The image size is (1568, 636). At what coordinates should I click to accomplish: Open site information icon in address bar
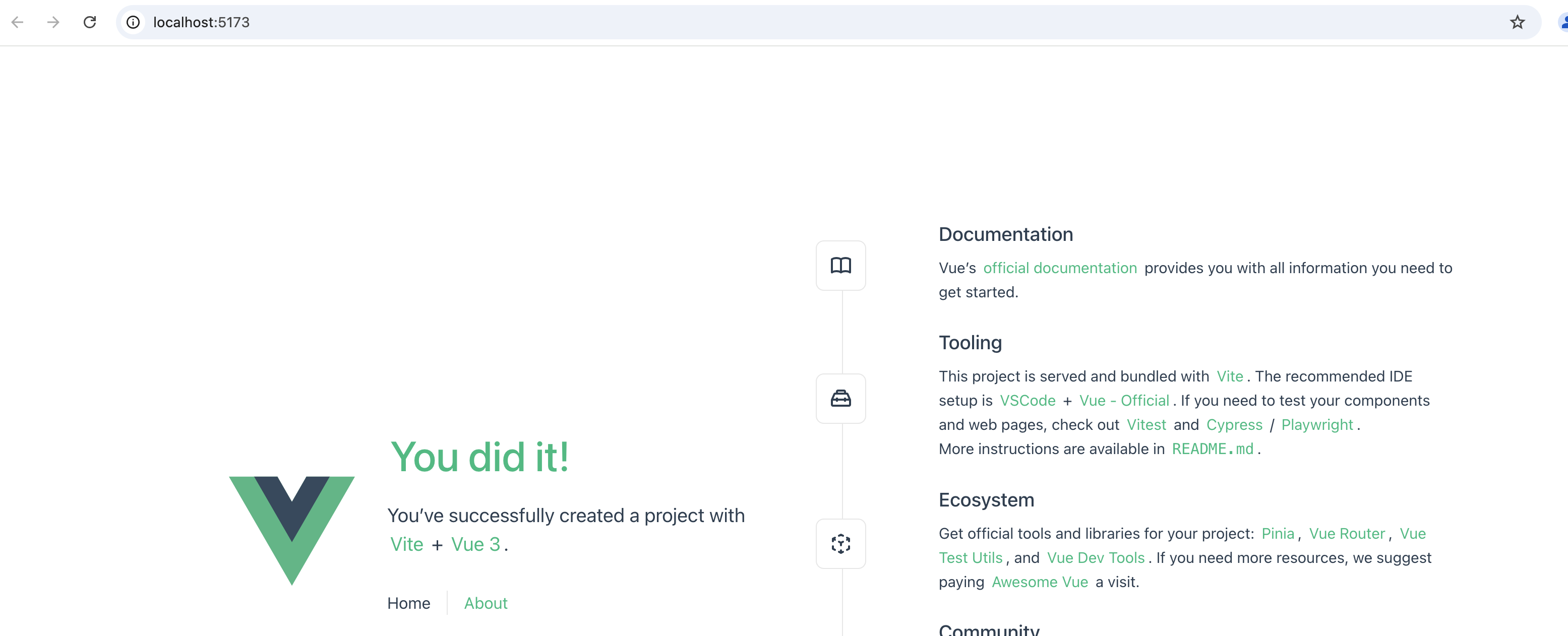(133, 23)
